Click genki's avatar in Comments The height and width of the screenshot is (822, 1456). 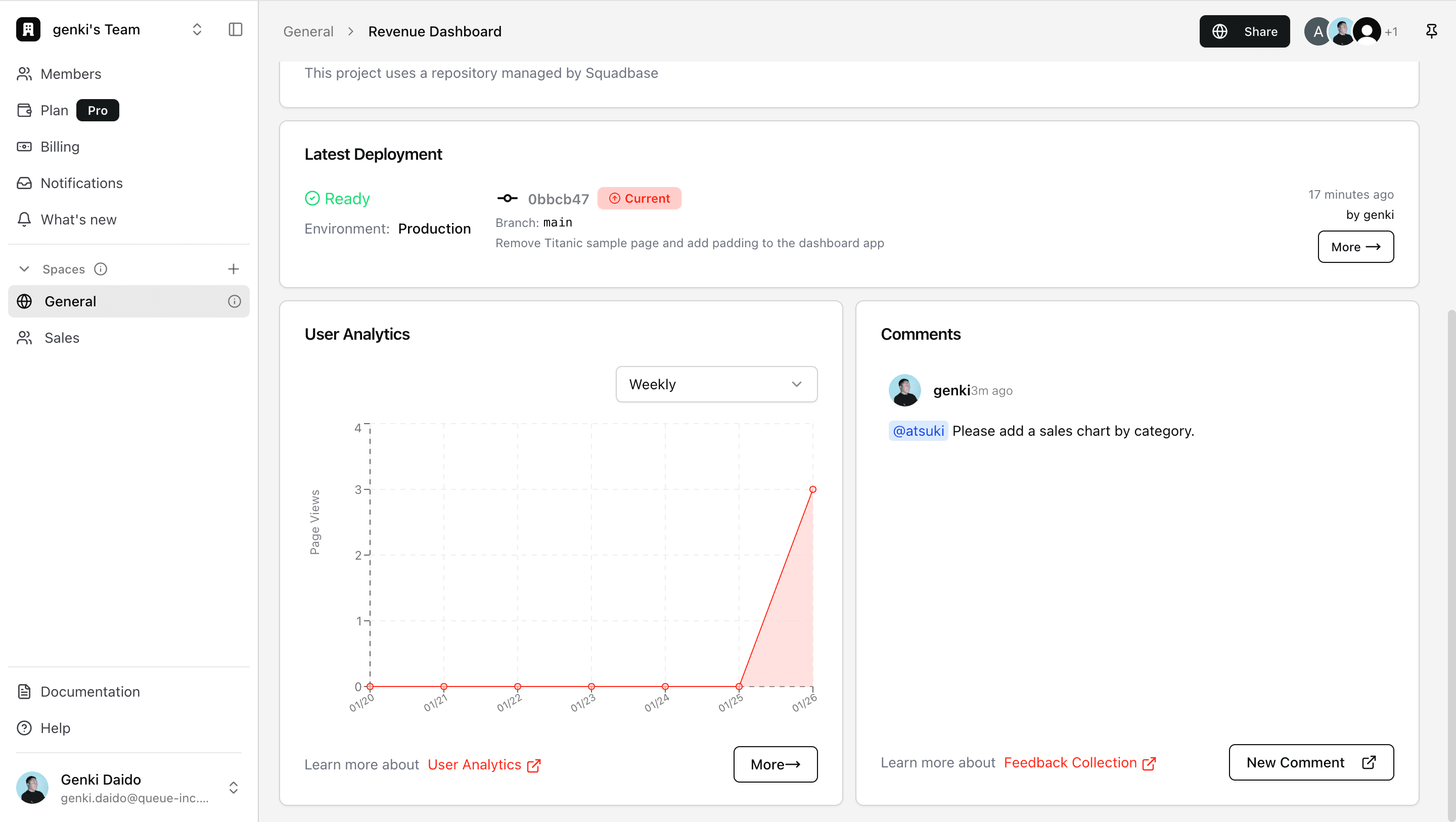[x=904, y=391]
